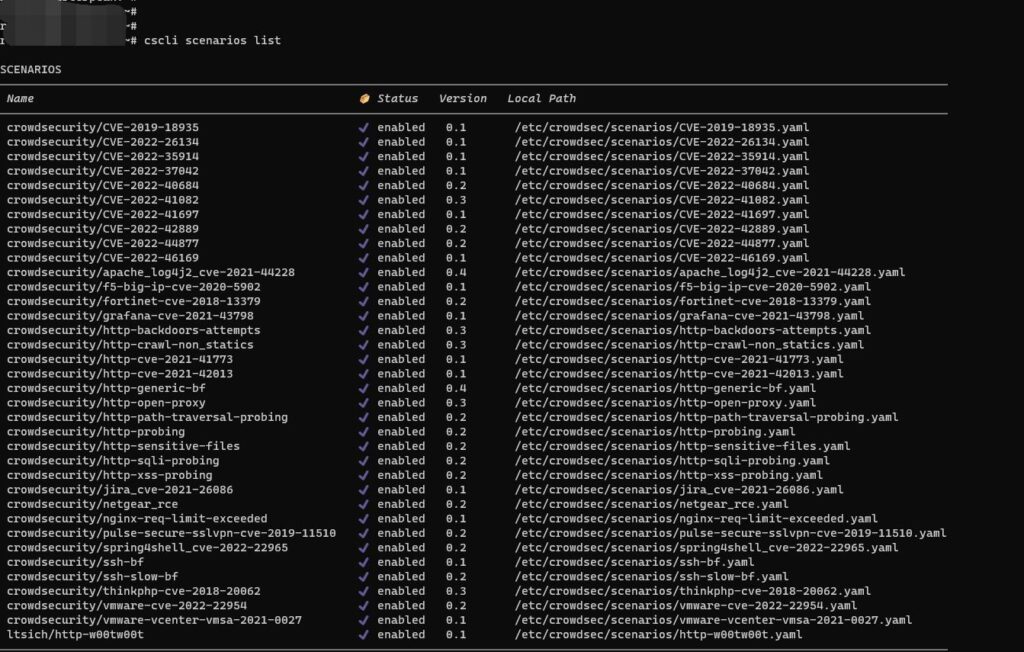
Task: Click version 0.4 in apache_log4j2 row
Action: click(x=456, y=272)
